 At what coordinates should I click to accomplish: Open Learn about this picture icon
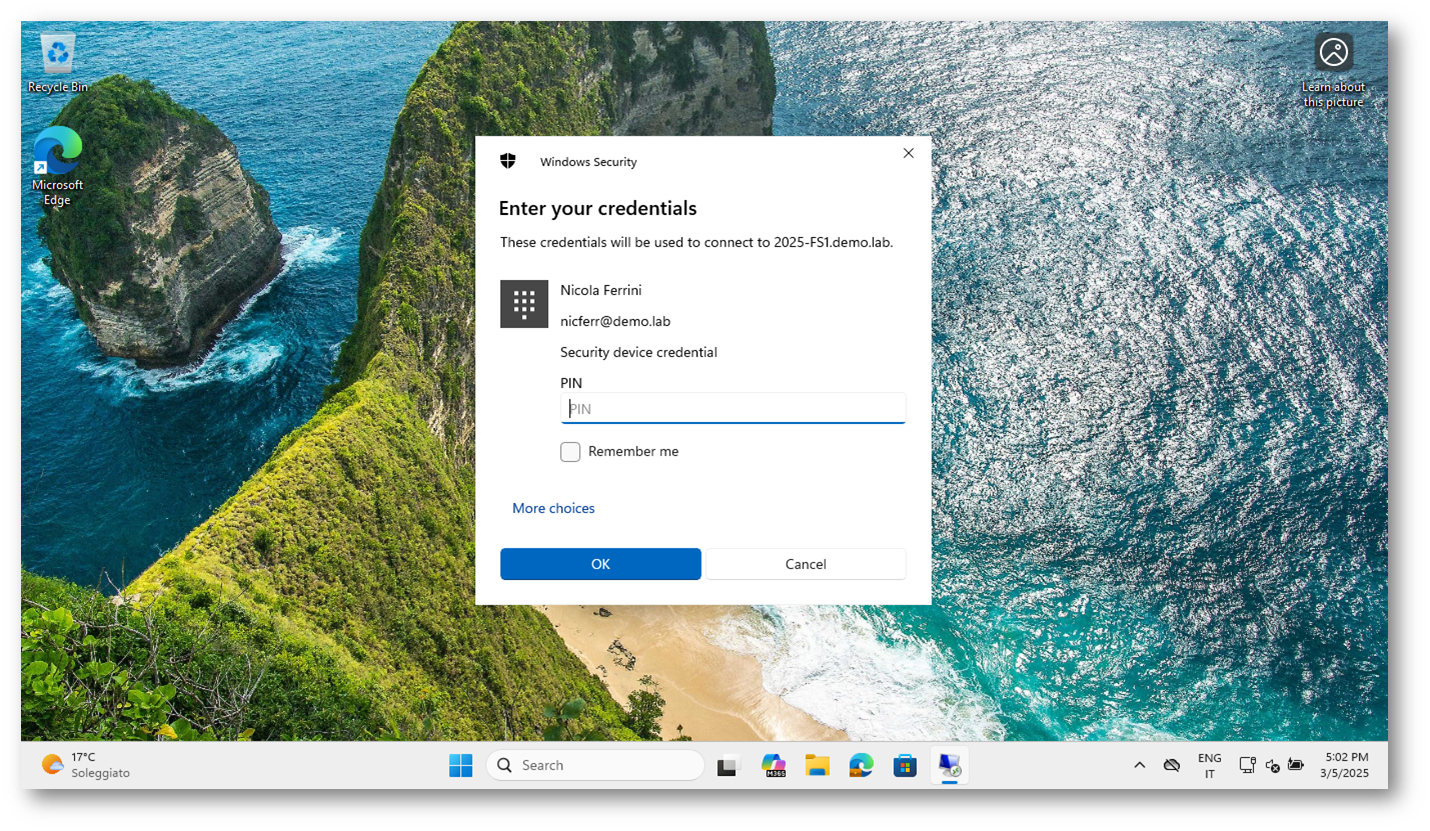point(1333,70)
